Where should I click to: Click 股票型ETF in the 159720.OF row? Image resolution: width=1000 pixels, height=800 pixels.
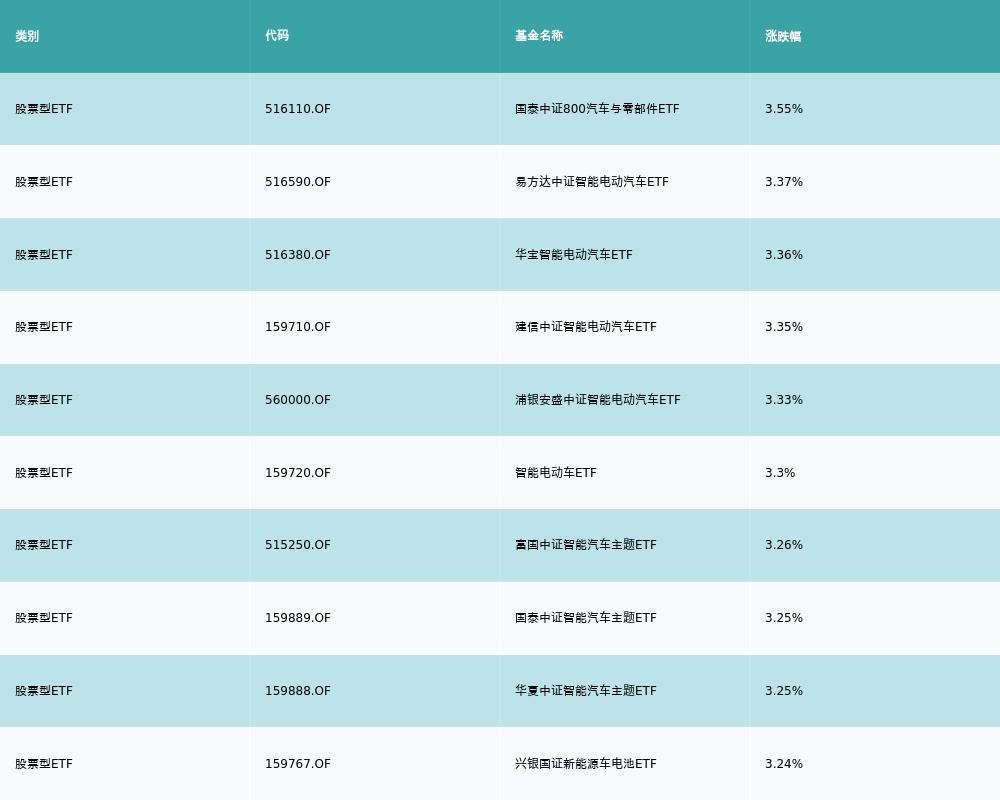44,473
